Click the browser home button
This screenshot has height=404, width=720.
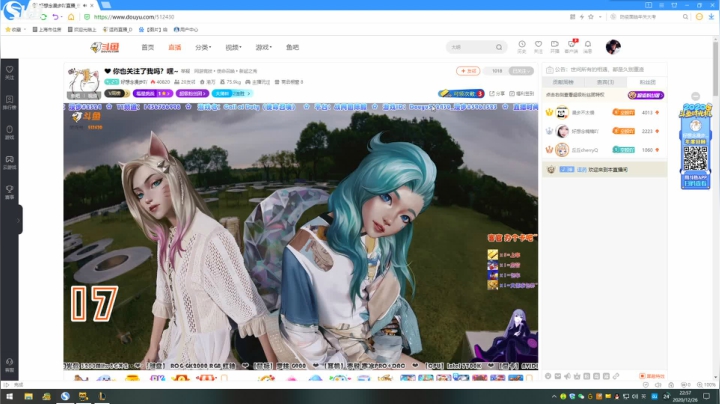tap(71, 17)
